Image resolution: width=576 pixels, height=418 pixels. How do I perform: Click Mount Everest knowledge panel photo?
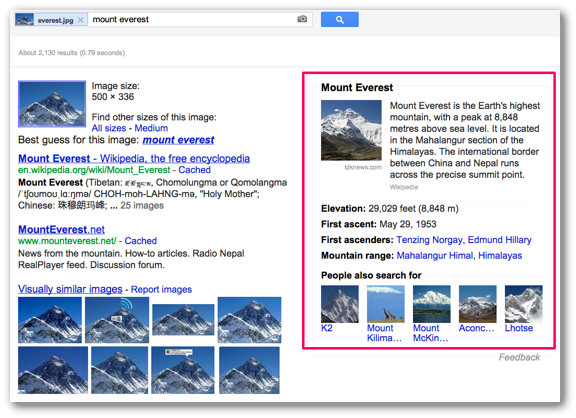[x=351, y=130]
